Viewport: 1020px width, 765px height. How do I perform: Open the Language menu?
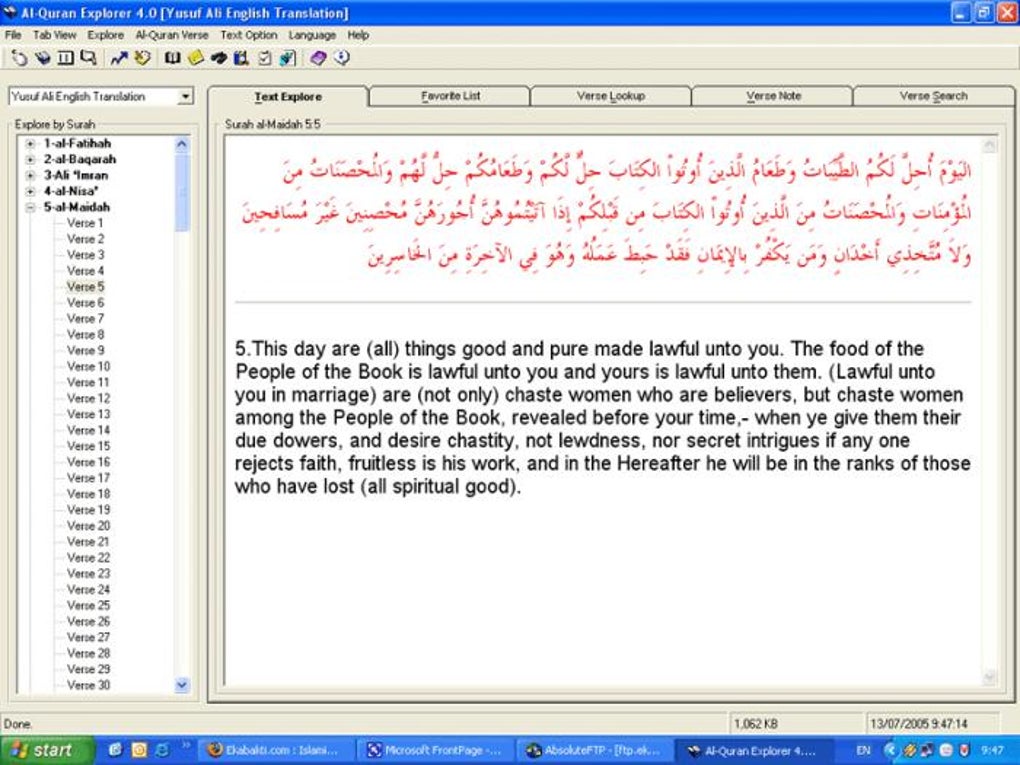(x=312, y=35)
